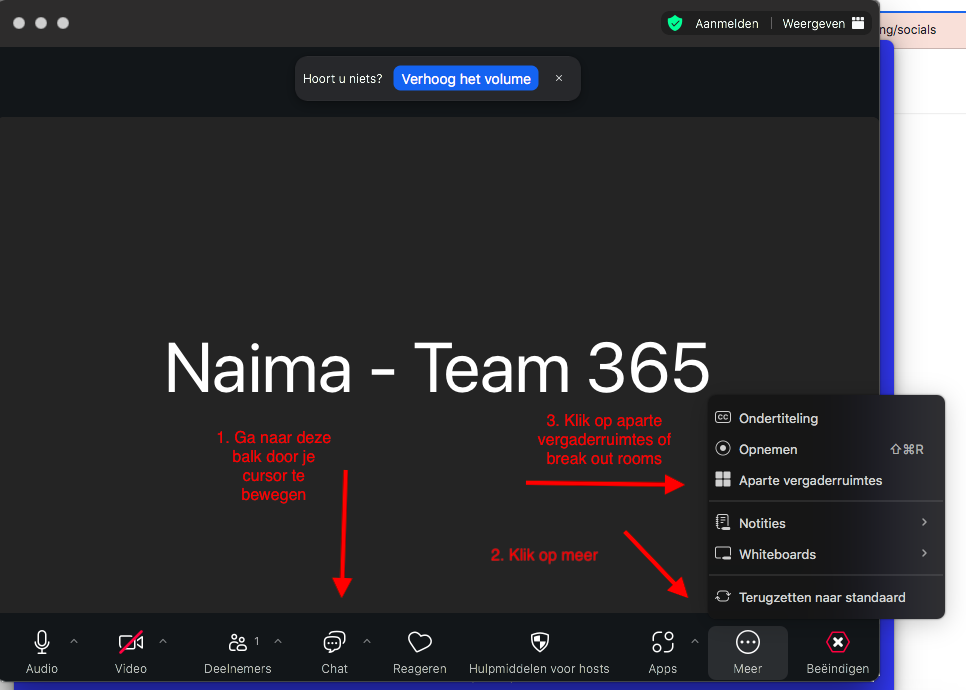Expand the Whiteboards submenu arrow
The height and width of the screenshot is (690, 966).
(x=924, y=553)
